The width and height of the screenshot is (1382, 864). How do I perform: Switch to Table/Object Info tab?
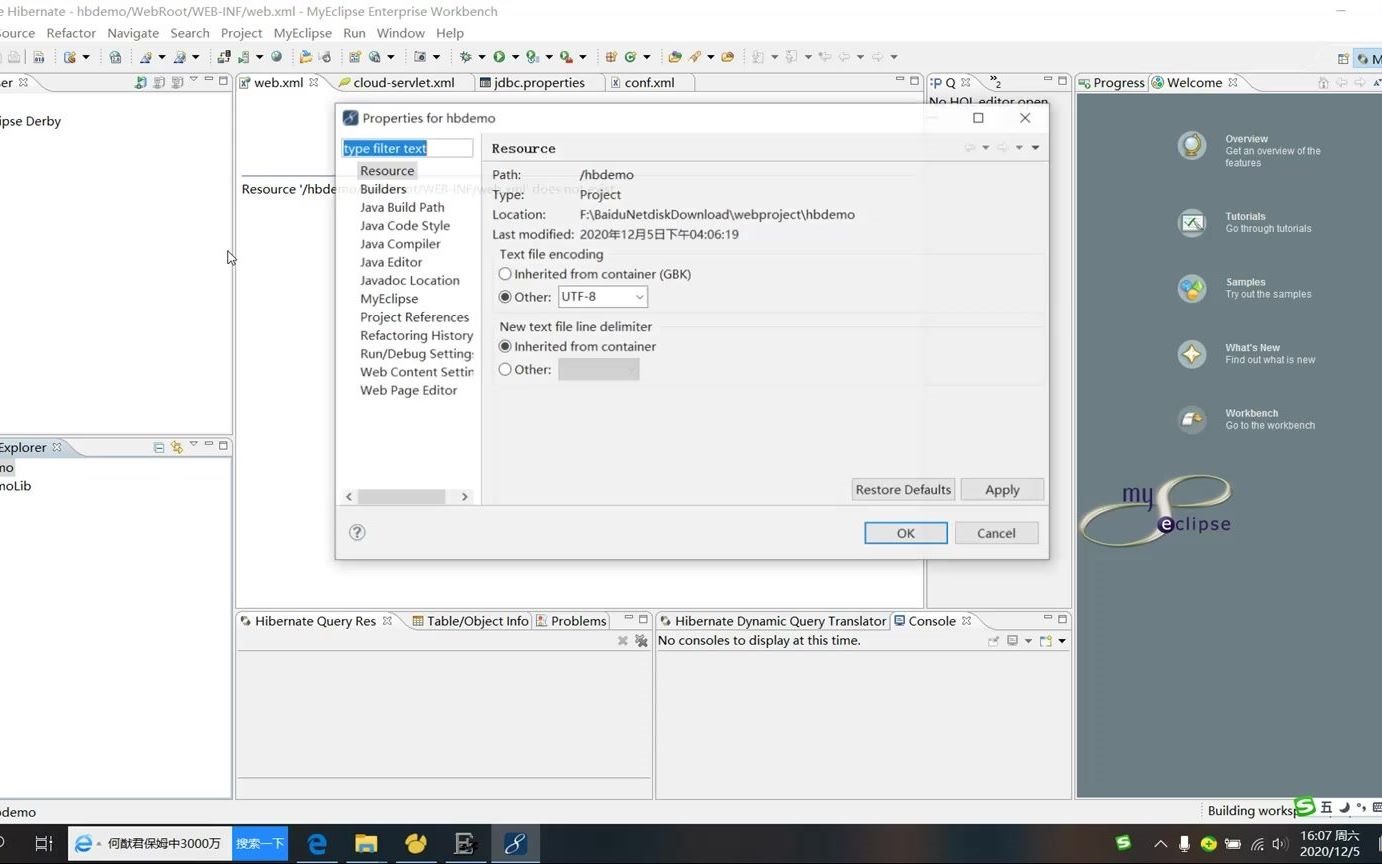coord(470,621)
